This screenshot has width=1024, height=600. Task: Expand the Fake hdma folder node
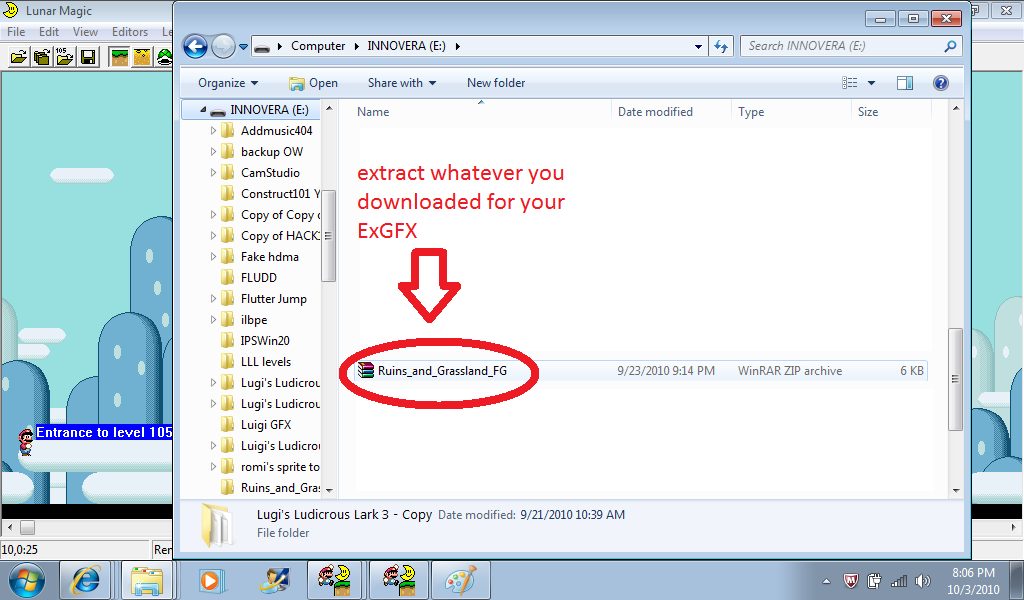point(213,257)
